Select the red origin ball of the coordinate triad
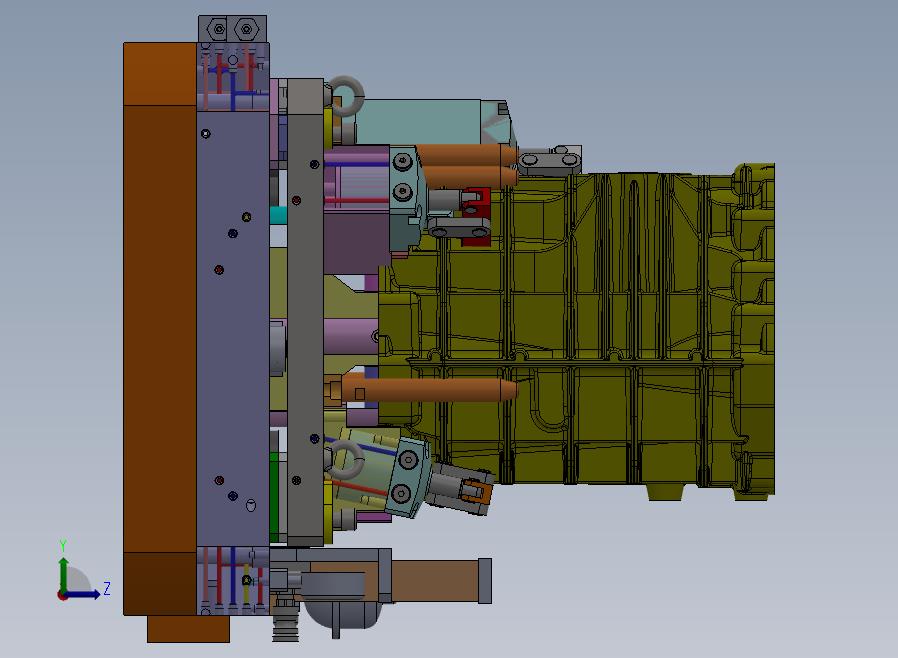 pyautogui.click(x=62, y=596)
